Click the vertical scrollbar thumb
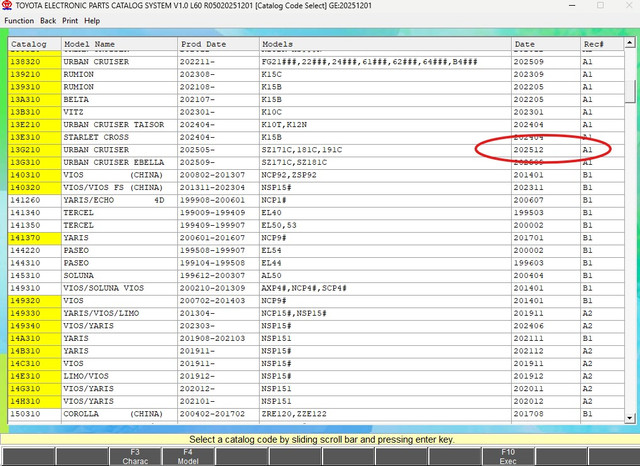Image resolution: width=640 pixels, height=466 pixels. (x=629, y=91)
